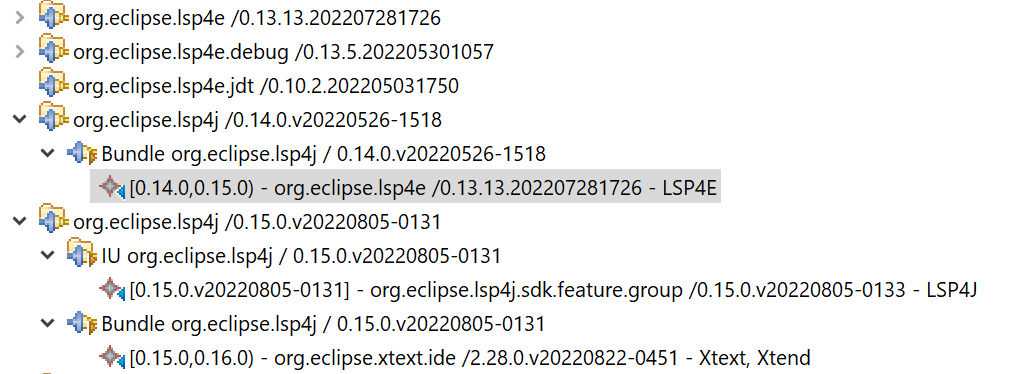This screenshot has width=1020, height=374.
Task: Click the org.eclipse.lsp4e 0.13.13 plugin folder icon
Action: (x=54, y=16)
